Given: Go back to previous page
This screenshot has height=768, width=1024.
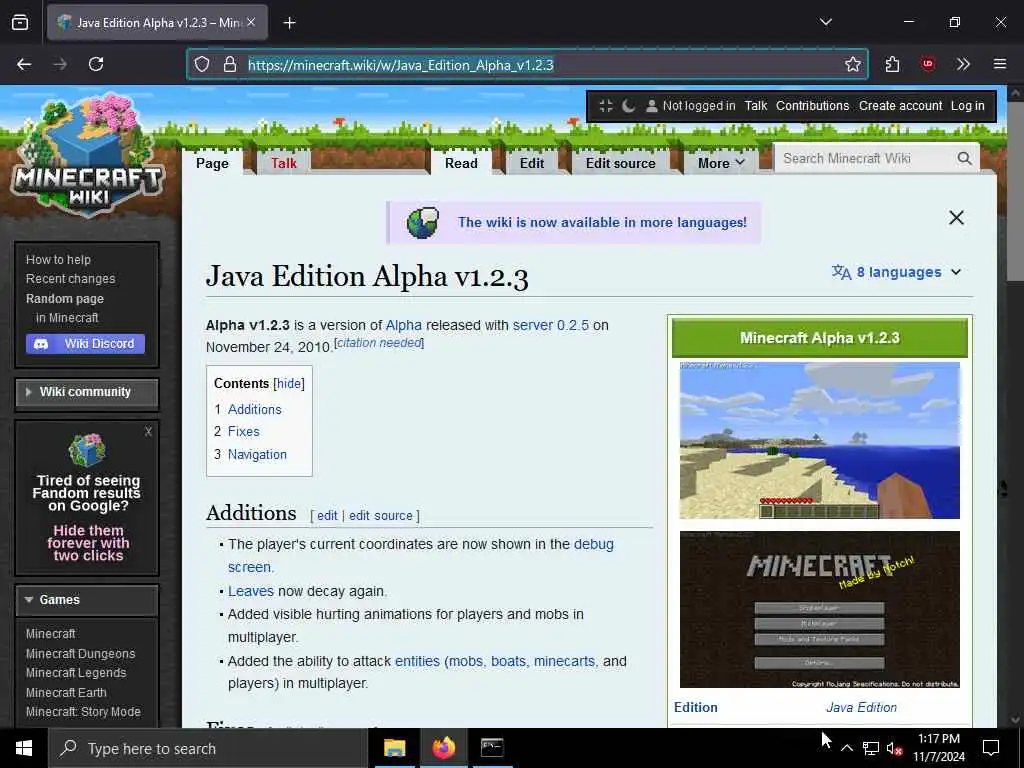Looking at the screenshot, I should (x=24, y=64).
